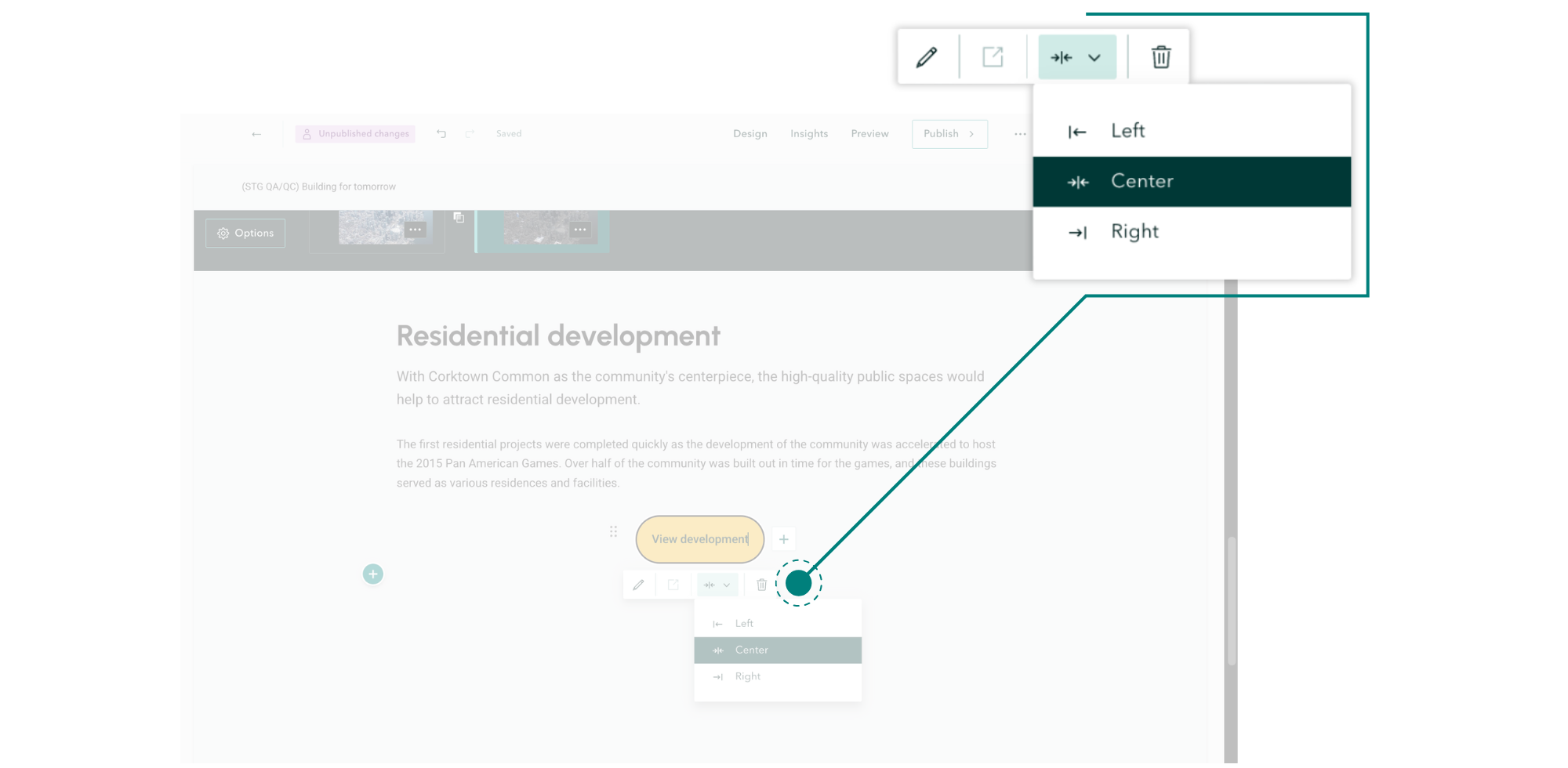
Task: Click the Options button
Action: (245, 233)
